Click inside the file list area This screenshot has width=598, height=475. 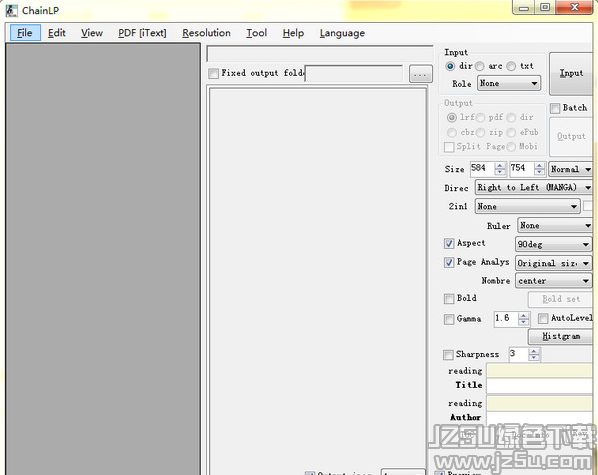tap(318, 280)
